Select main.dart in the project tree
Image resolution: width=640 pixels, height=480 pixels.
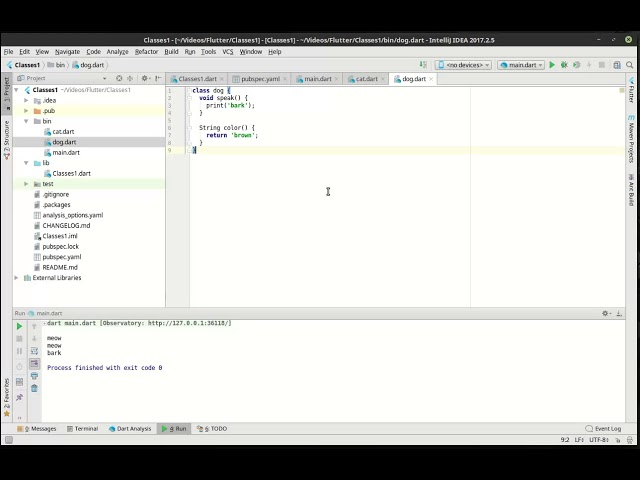pyautogui.click(x=66, y=153)
